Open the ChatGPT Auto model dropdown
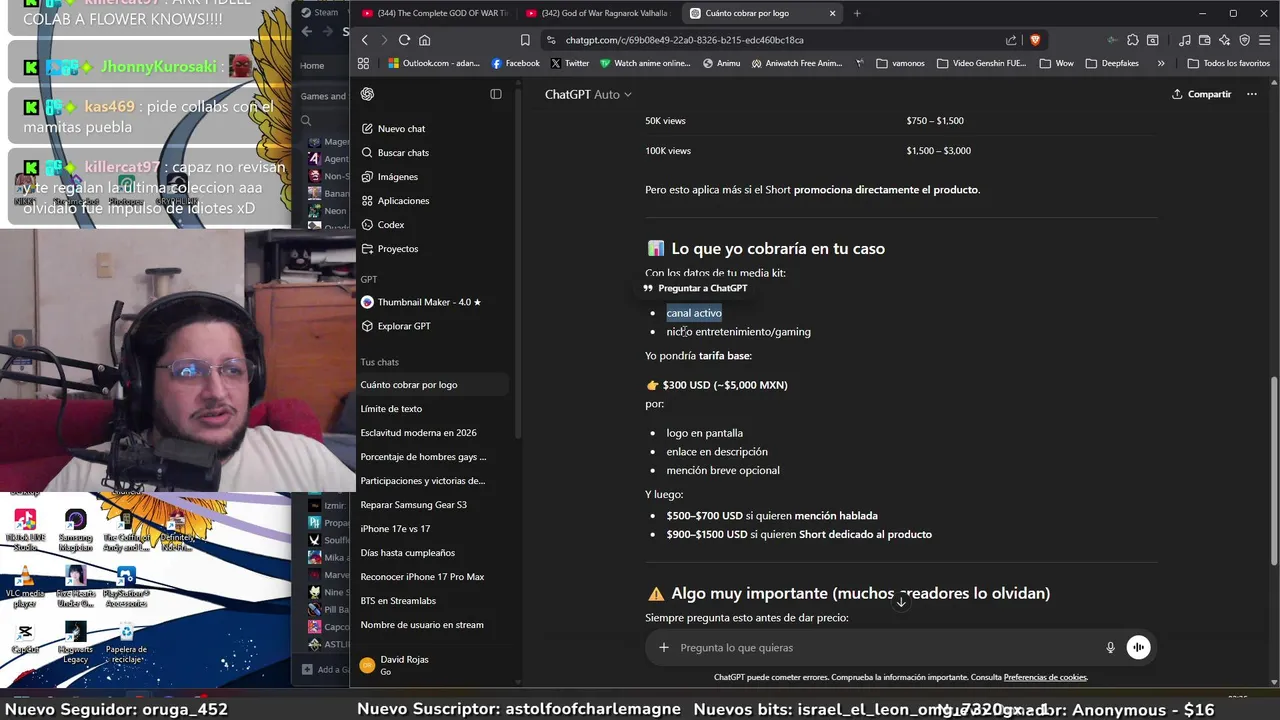Viewport: 1280px width, 720px height. (x=588, y=94)
